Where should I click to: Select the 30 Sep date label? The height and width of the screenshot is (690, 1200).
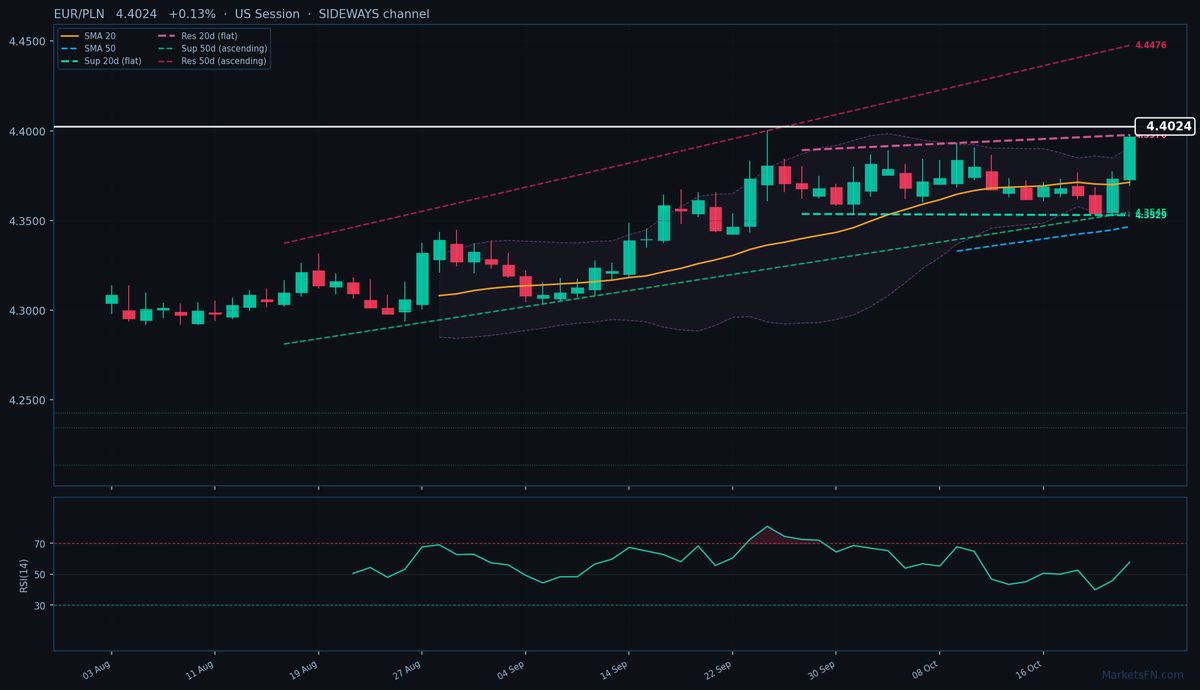click(x=821, y=669)
